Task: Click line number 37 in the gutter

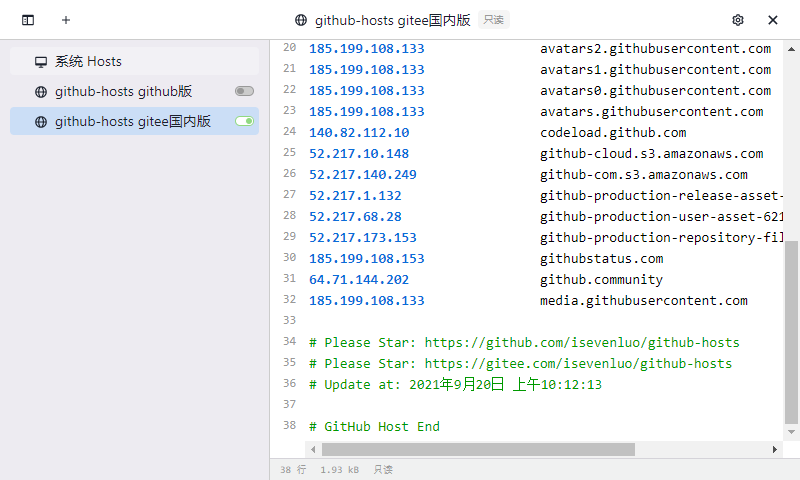Action: tap(290, 404)
